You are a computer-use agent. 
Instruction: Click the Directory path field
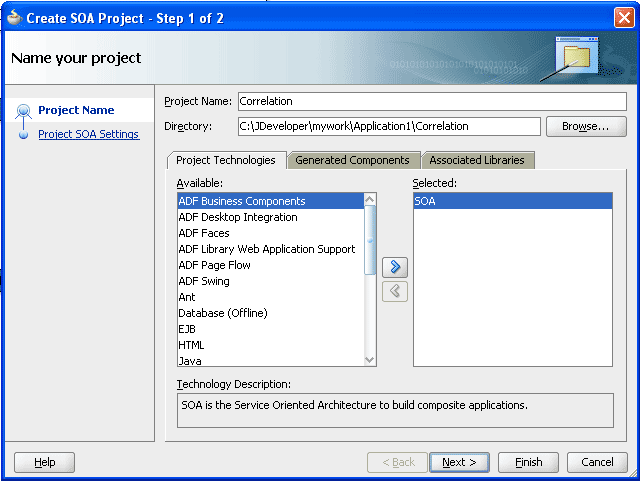[389, 127]
